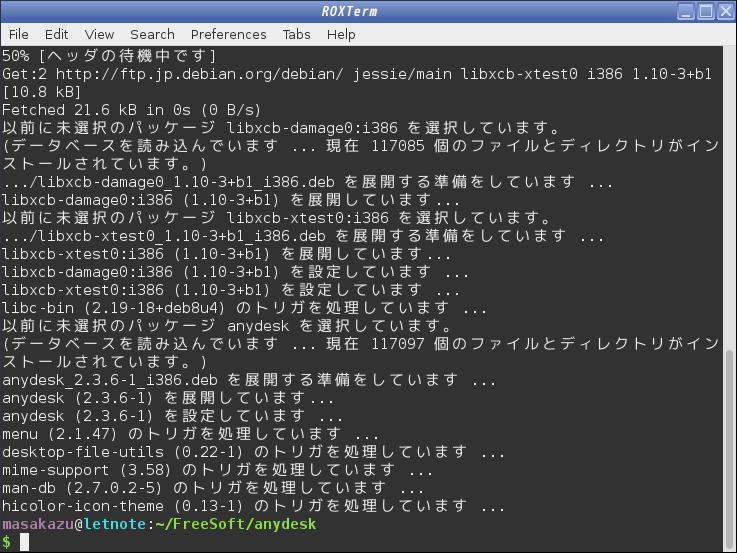Viewport: 737px width, 553px height.
Task: Click the ROXTerm title bar text
Action: 349,11
